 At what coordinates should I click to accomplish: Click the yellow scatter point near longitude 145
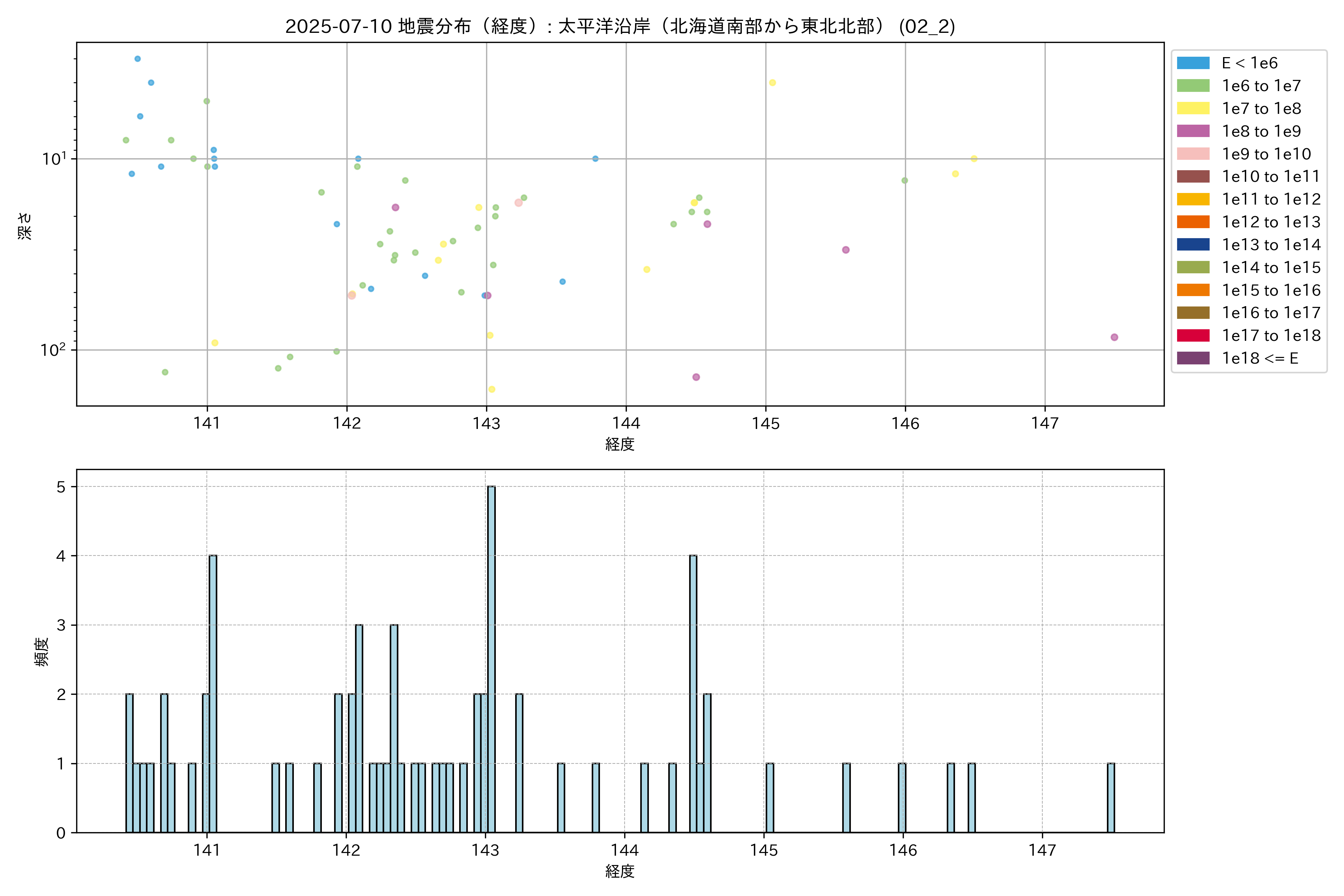pyautogui.click(x=772, y=83)
